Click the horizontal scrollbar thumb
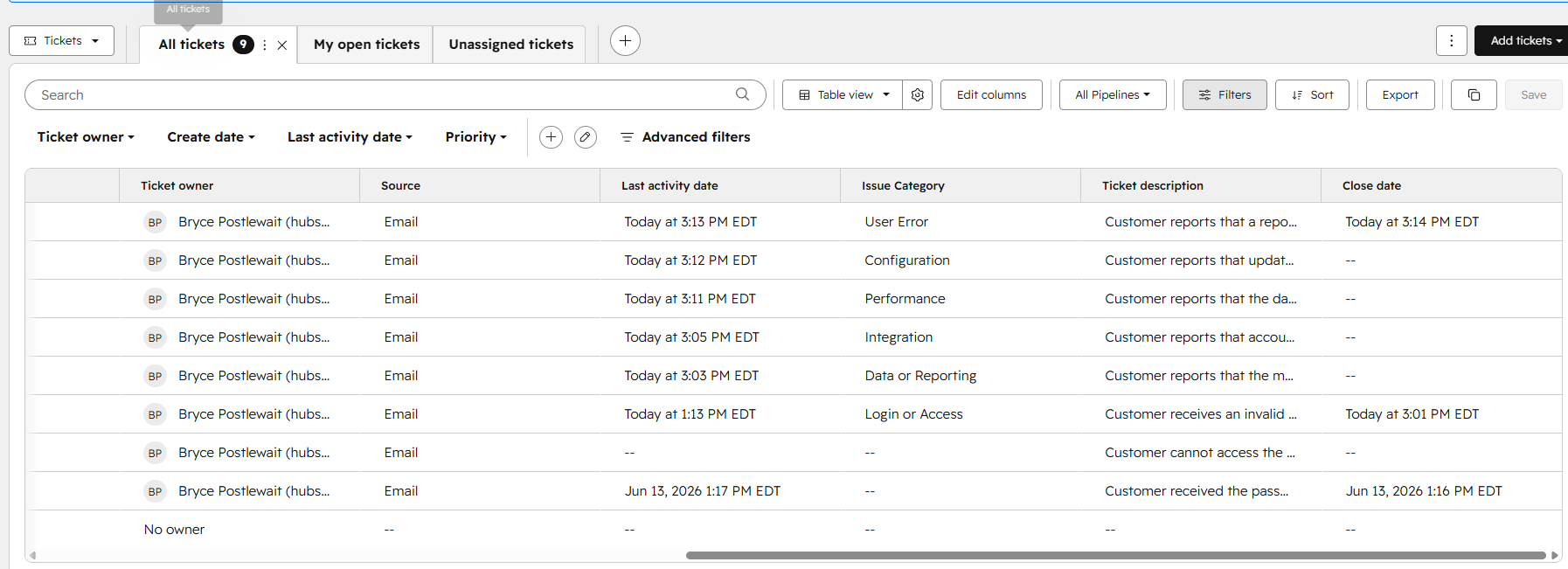Viewport: 1568px width, 569px height. [1115, 555]
